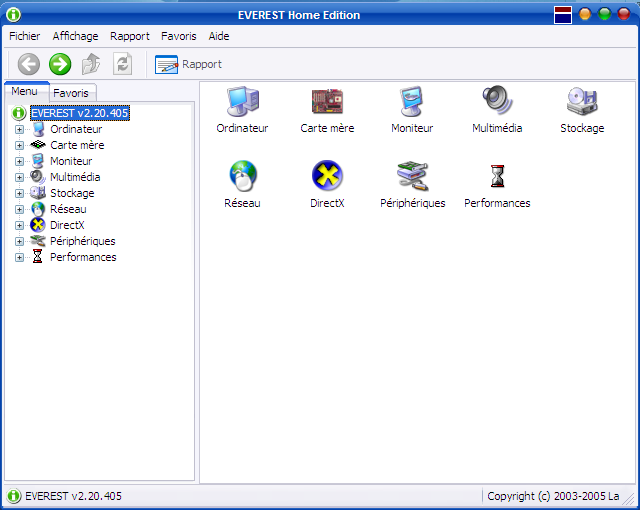Click the EVEREST info icon in the tree root
640x510 pixels.
click(19, 113)
